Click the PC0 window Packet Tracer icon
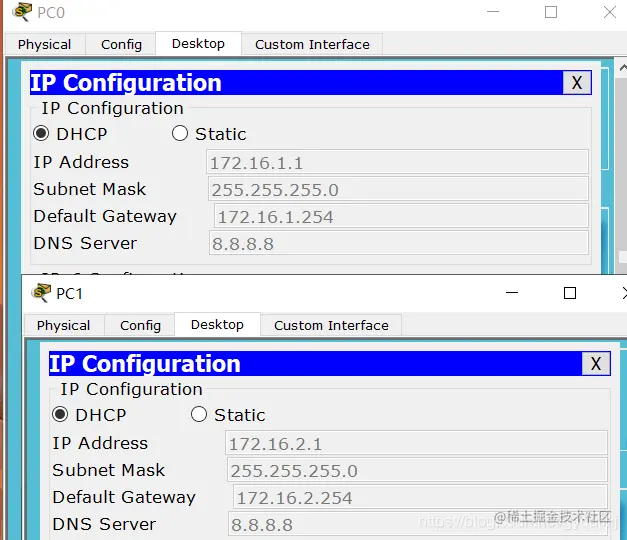 pyautogui.click(x=22, y=12)
